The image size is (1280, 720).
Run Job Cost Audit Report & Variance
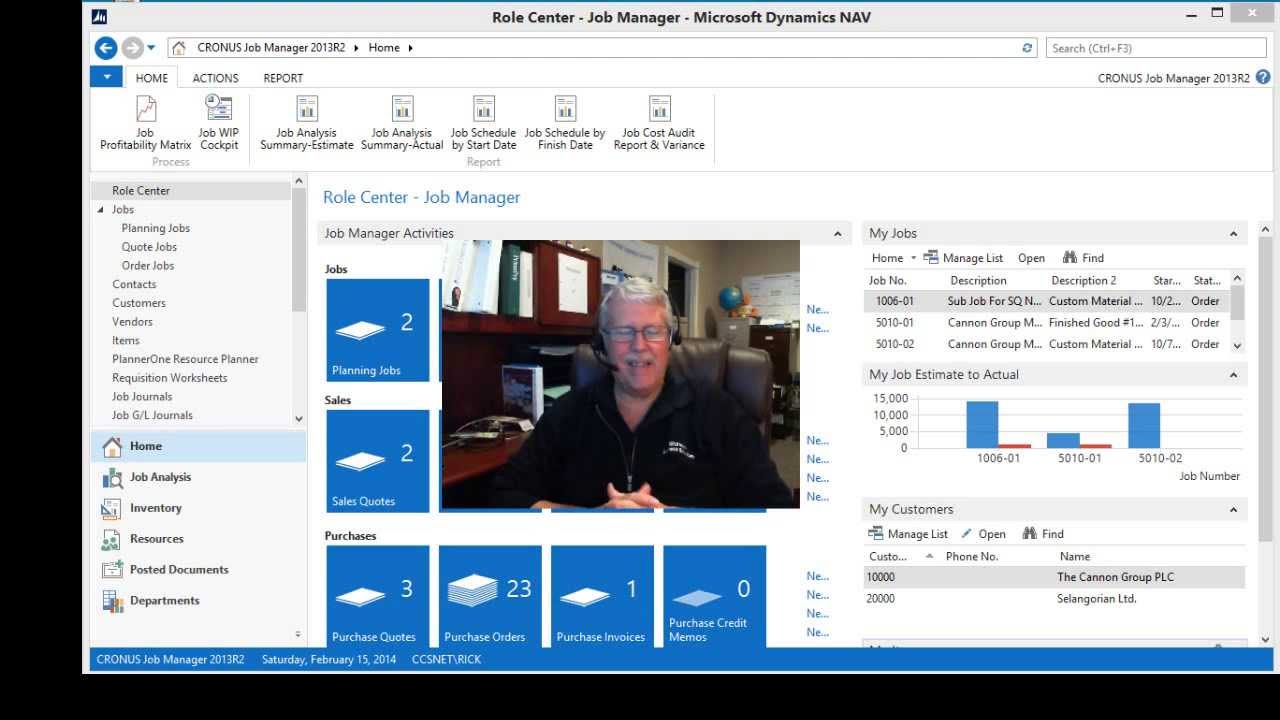pyautogui.click(x=659, y=123)
